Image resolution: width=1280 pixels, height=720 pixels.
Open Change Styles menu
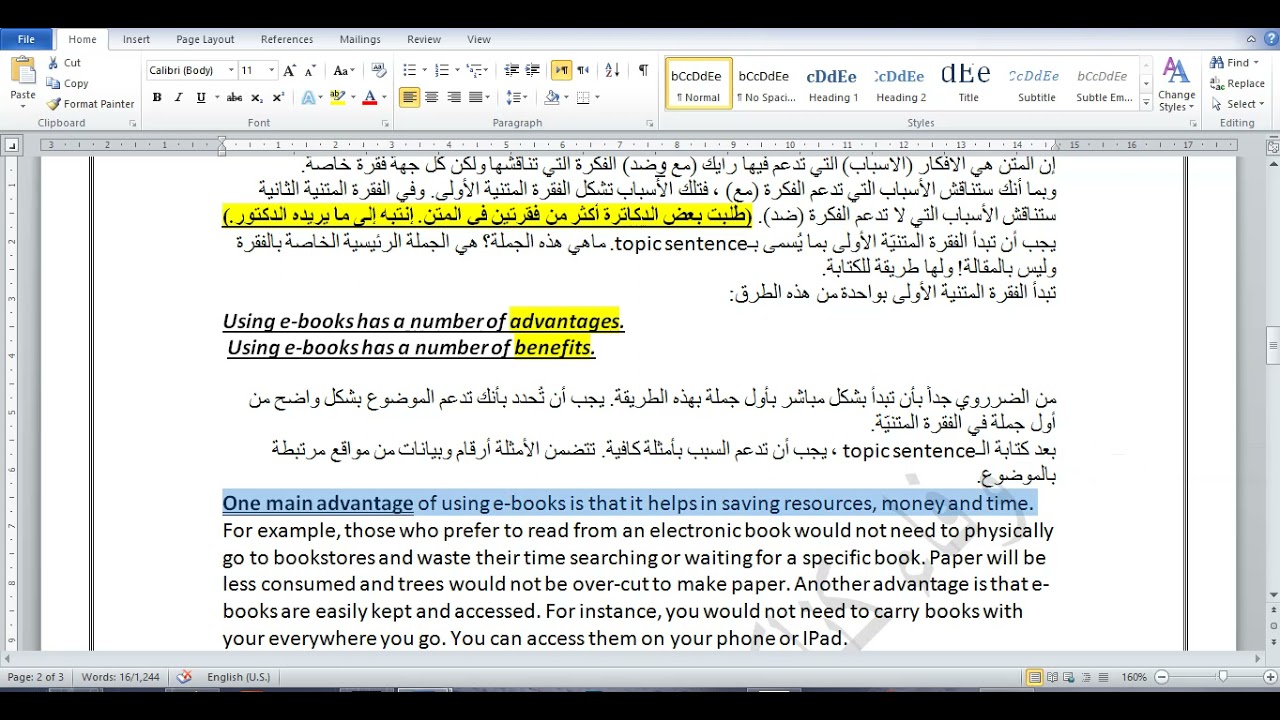1177,86
